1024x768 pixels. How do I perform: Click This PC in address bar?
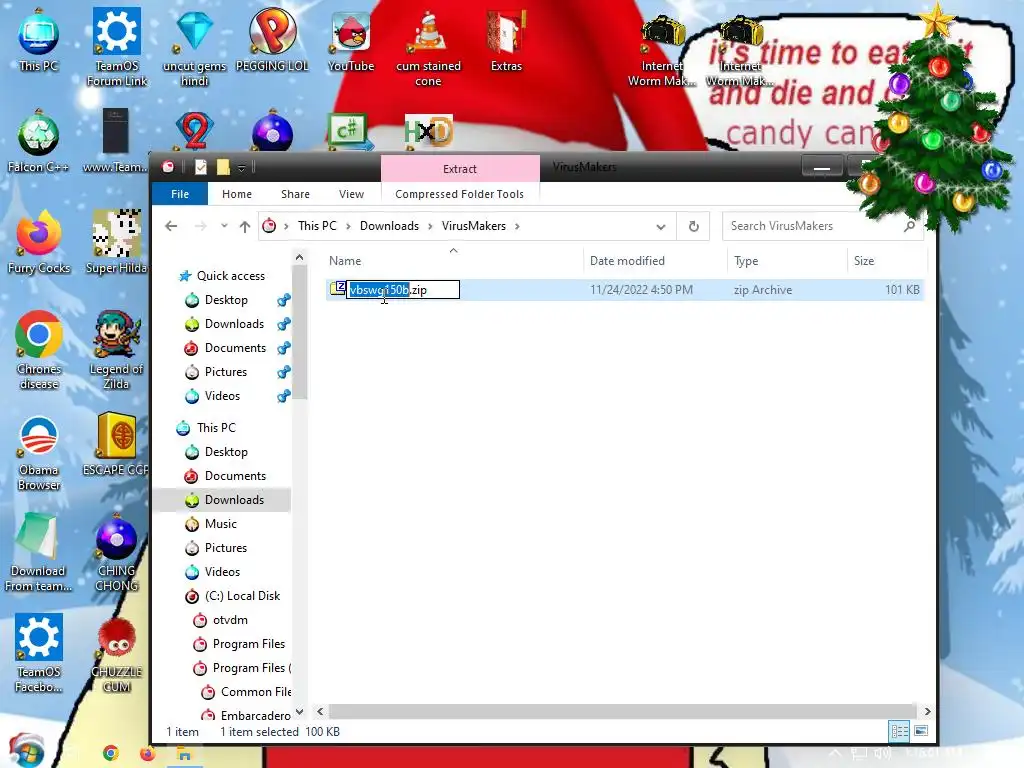[317, 226]
